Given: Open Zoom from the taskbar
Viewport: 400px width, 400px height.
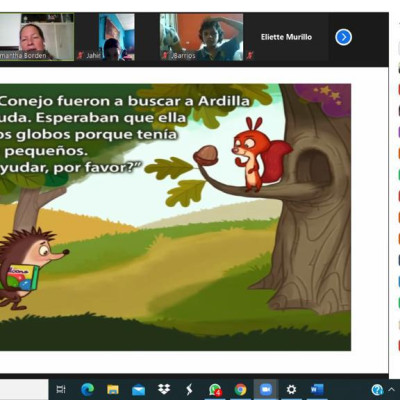Looking at the screenshot, I should pyautogui.click(x=265, y=389).
